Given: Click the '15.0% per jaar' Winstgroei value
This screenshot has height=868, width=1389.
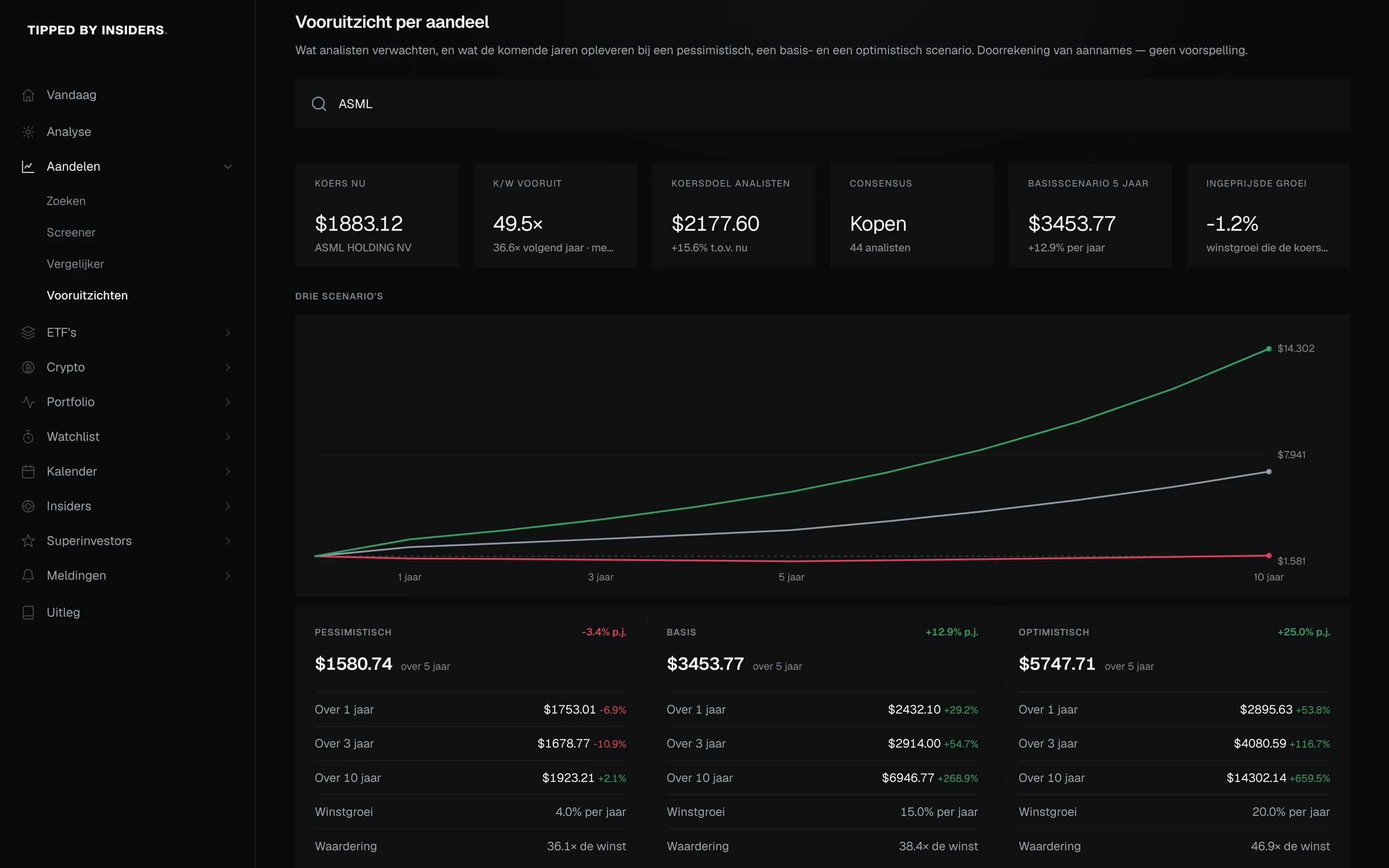Looking at the screenshot, I should coord(939,812).
